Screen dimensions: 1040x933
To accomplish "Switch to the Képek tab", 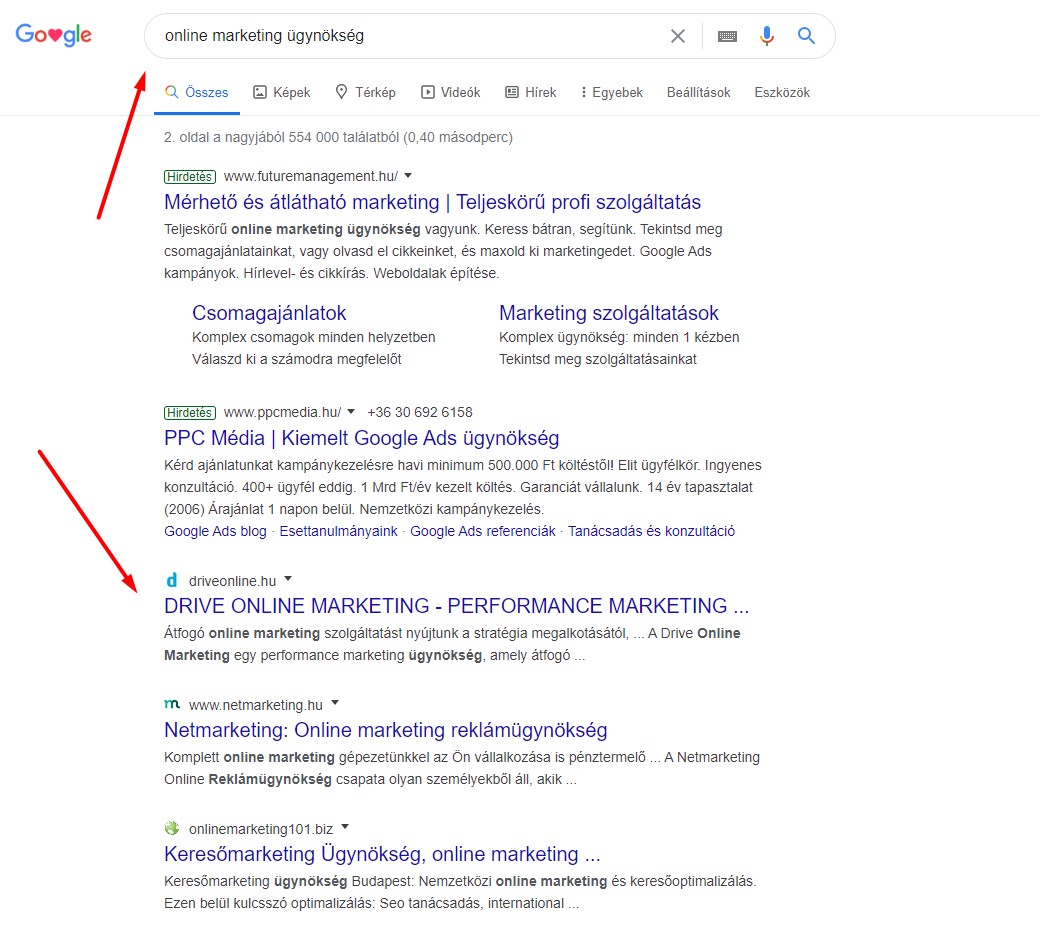I will click(282, 92).
